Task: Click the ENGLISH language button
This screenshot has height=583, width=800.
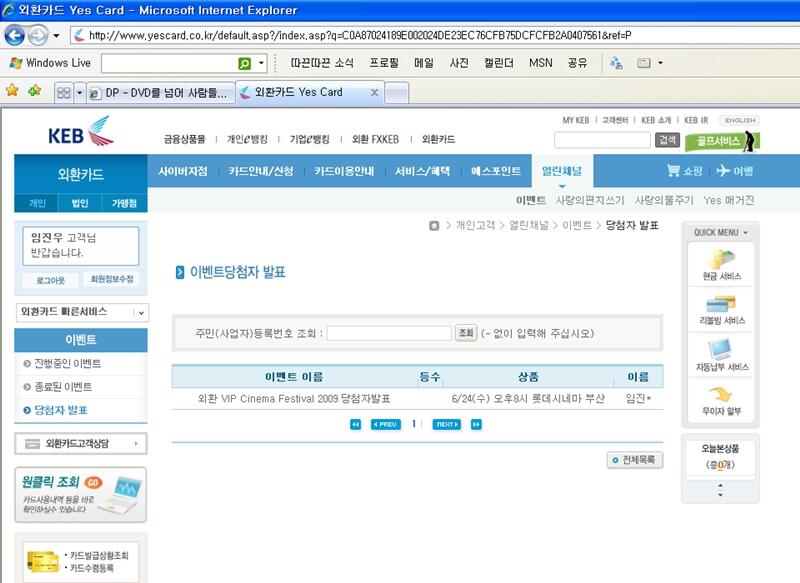Action: click(740, 120)
